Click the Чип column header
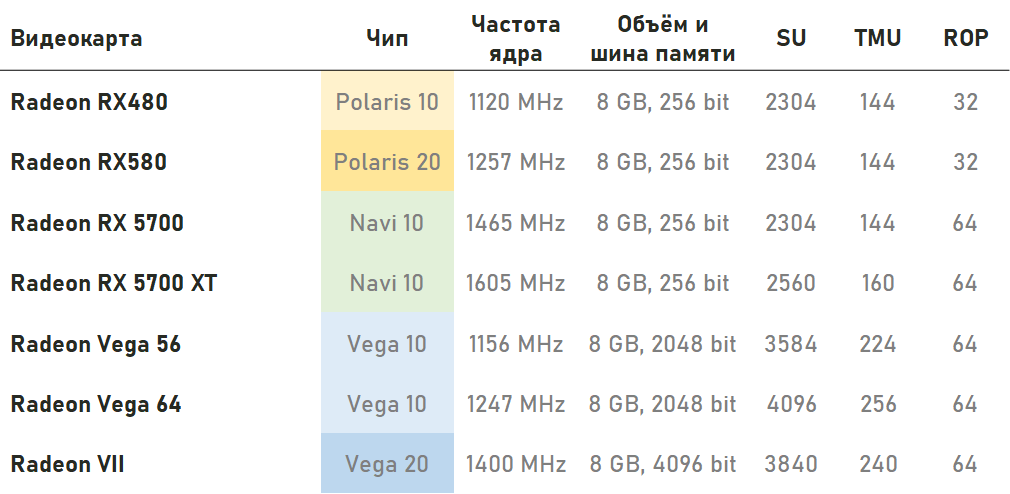 click(387, 39)
